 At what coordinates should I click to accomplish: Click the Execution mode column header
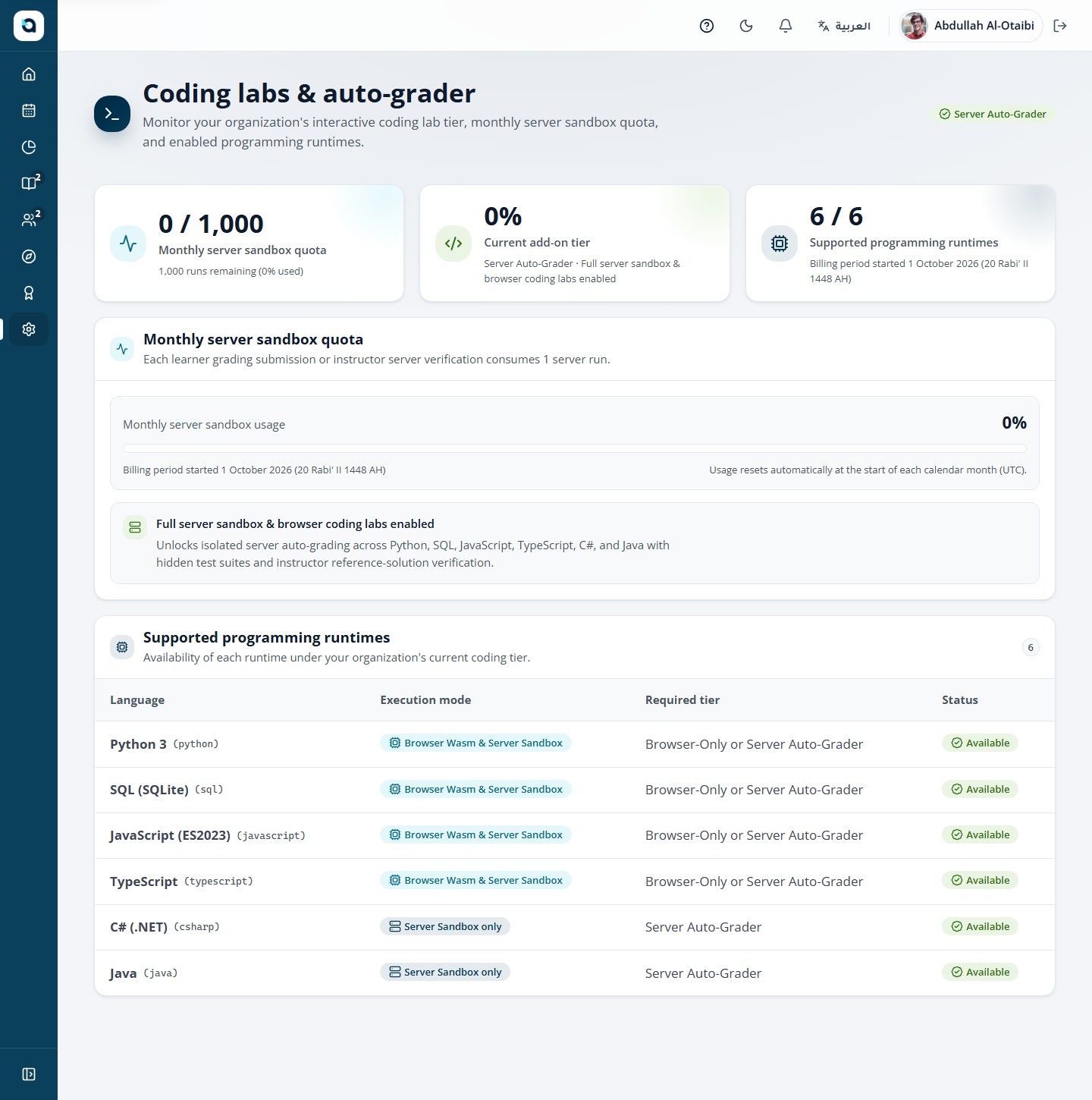pyautogui.click(x=425, y=699)
